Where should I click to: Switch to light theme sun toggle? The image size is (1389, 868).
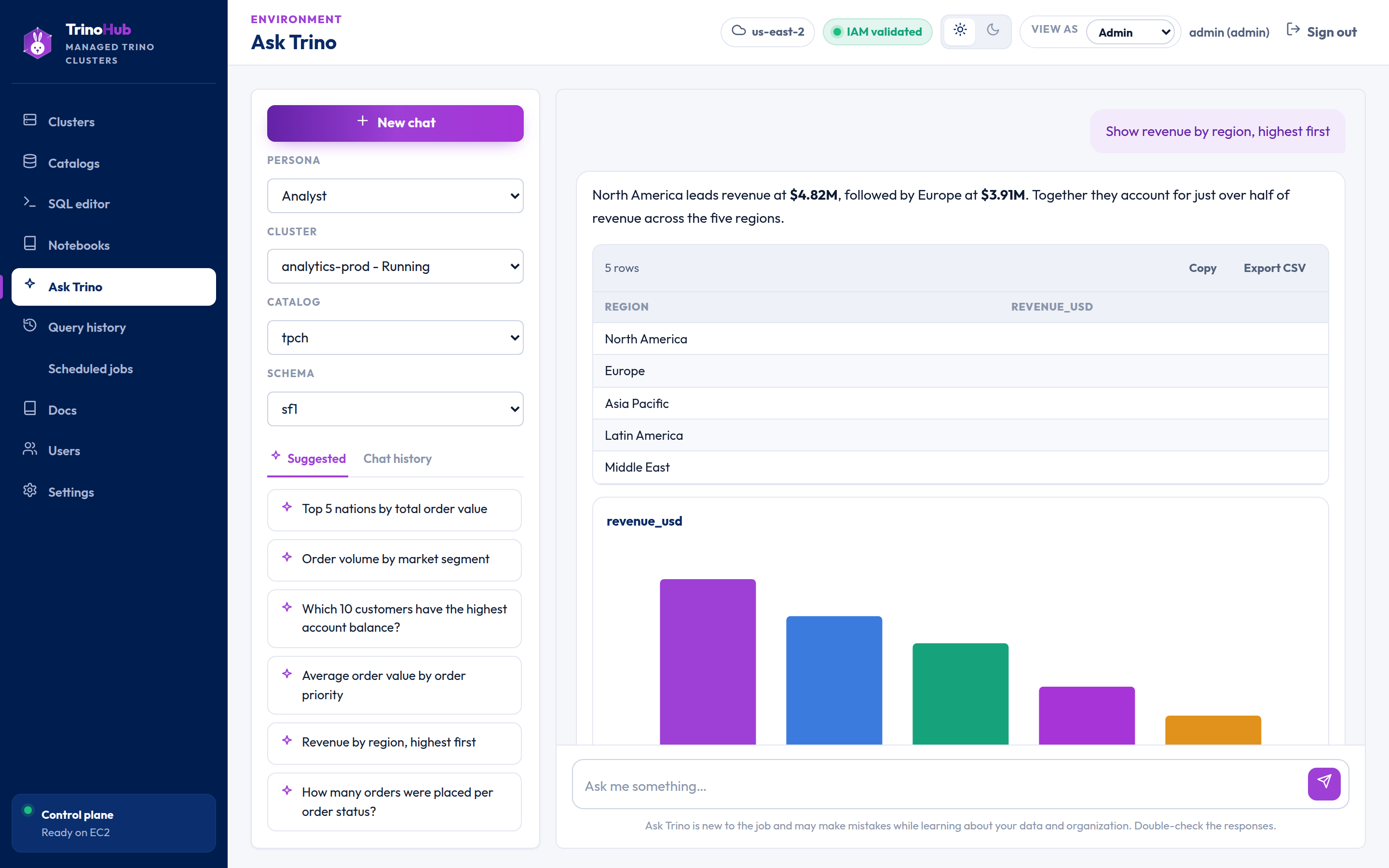pos(960,30)
